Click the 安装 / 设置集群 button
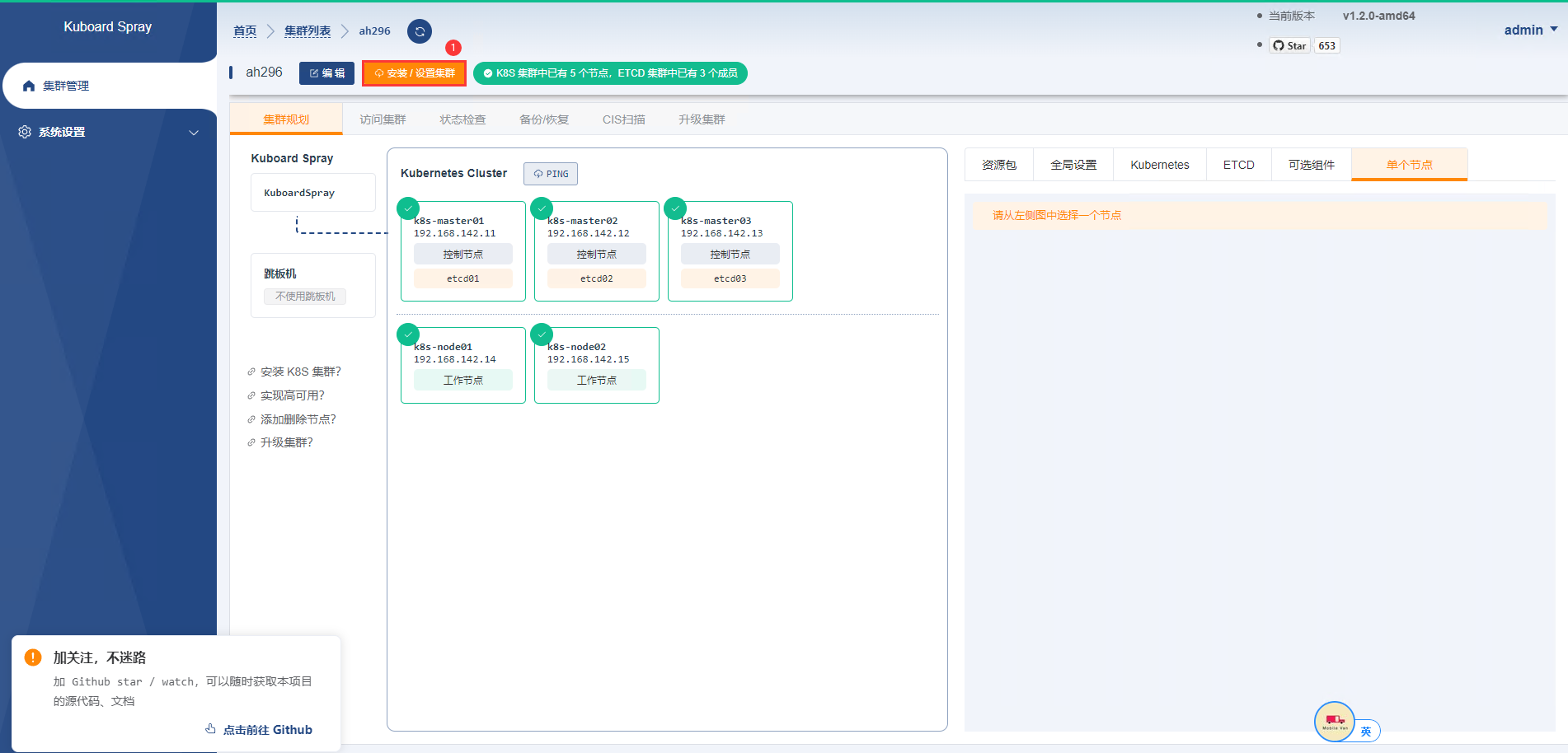 415,73
